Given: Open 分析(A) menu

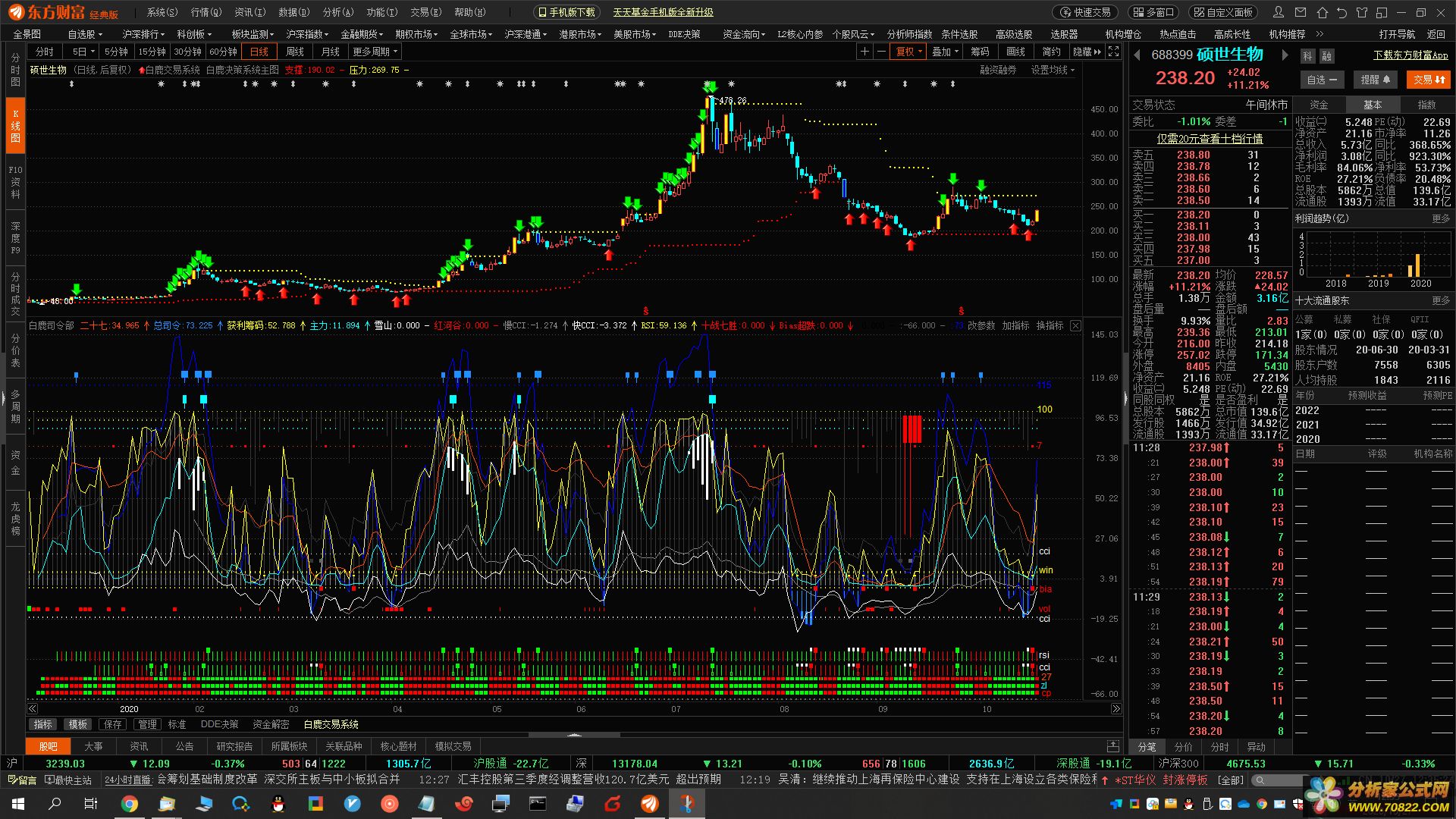Looking at the screenshot, I should coord(338,12).
